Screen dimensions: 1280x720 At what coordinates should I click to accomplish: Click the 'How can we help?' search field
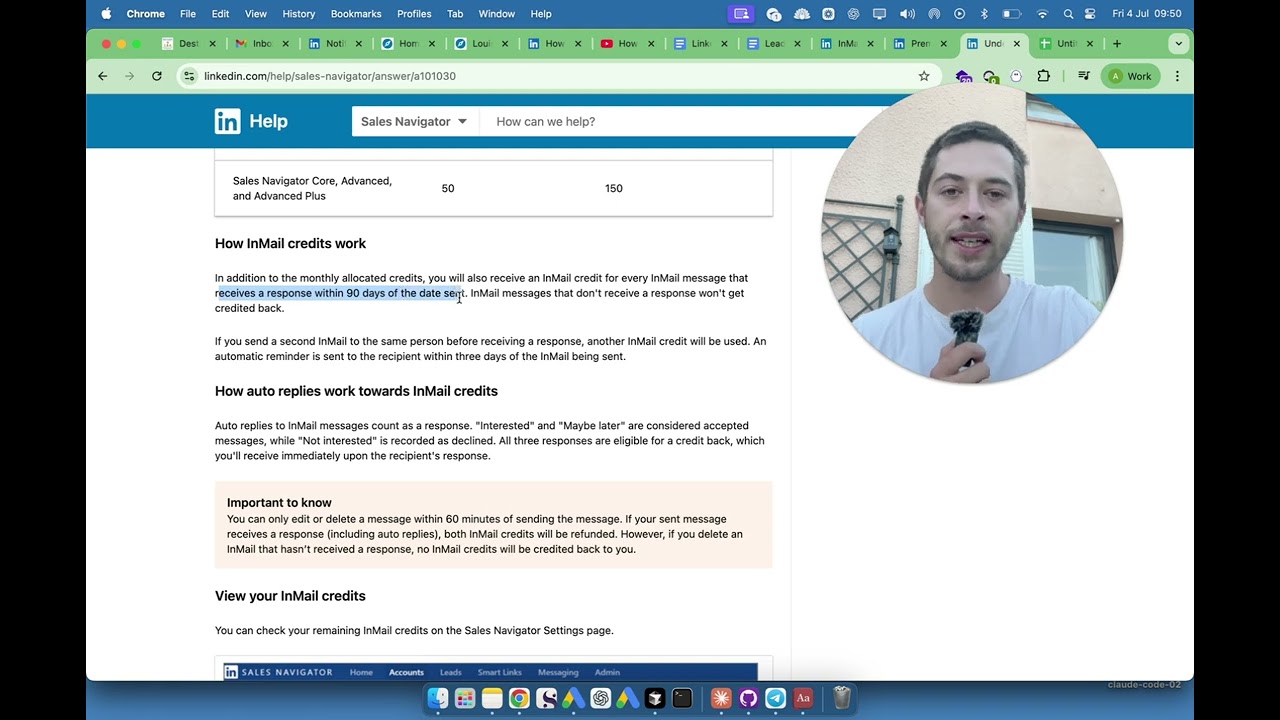tap(680, 121)
